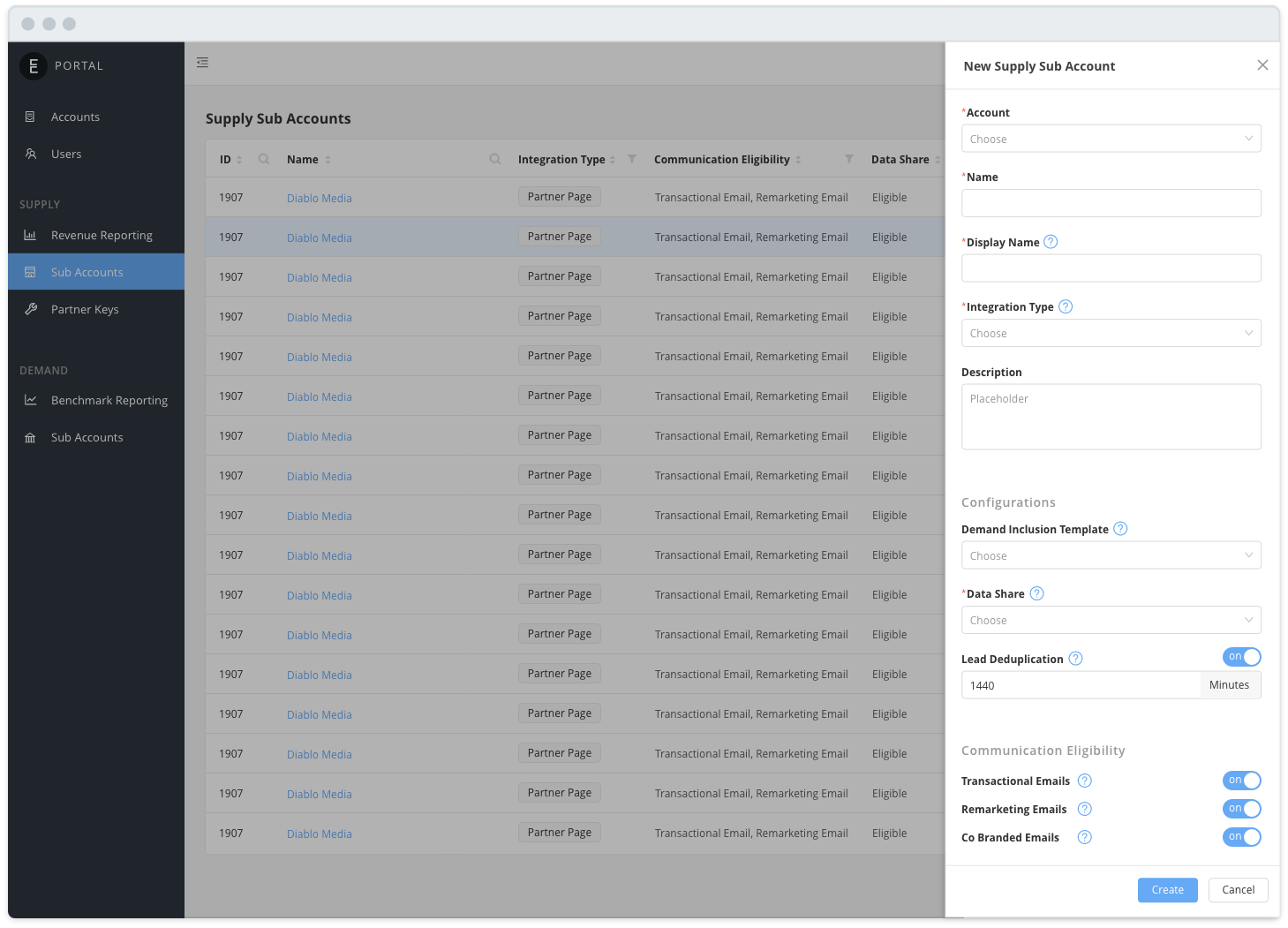The width and height of the screenshot is (1288, 928).
Task: Go to Benchmark Reporting
Action: pyautogui.click(x=96, y=400)
